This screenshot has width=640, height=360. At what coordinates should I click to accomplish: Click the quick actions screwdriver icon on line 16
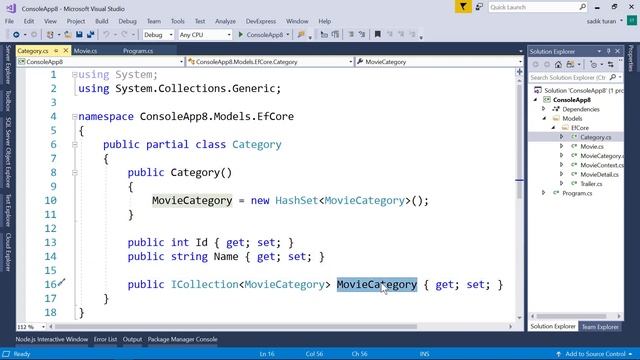pos(61,282)
